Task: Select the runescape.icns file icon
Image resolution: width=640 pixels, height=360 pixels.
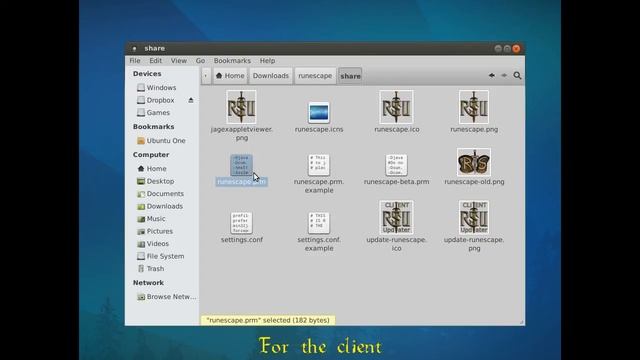Action: 319,113
